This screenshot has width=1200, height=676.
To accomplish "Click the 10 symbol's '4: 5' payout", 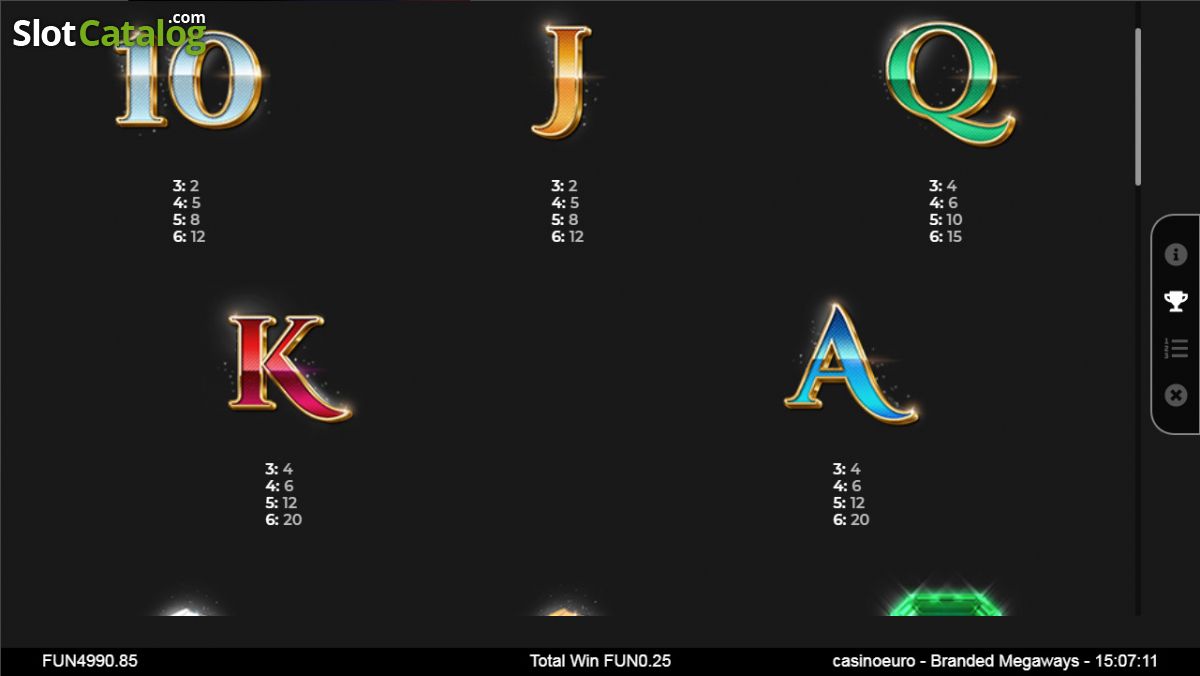I will coord(187,203).
